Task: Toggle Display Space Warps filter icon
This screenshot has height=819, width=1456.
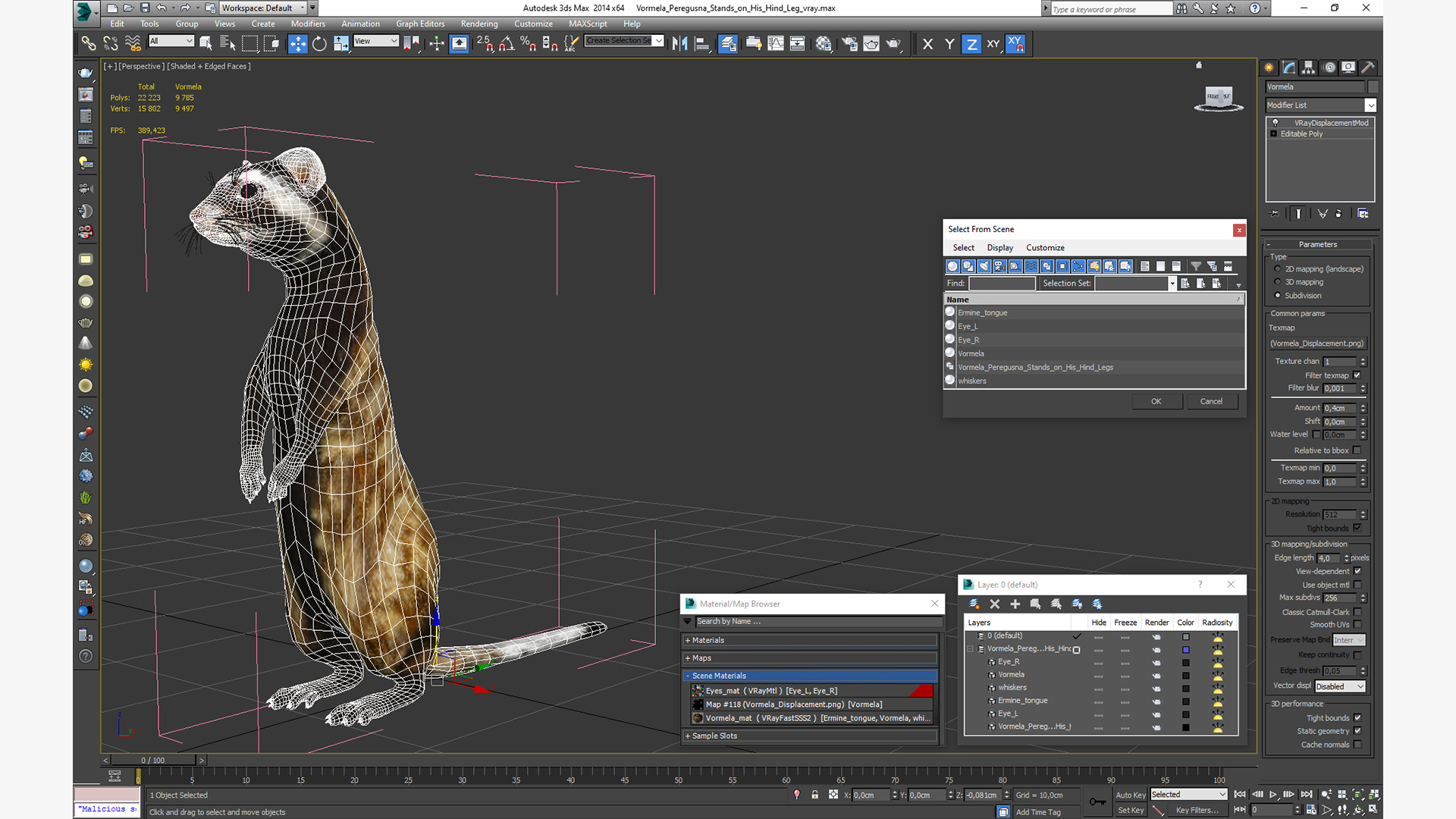Action: coord(1031,266)
